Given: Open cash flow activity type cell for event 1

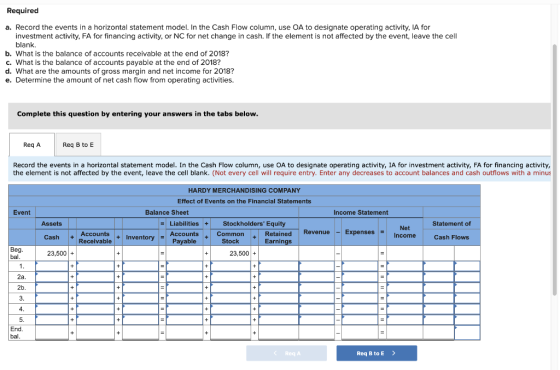Looking at the screenshot, I should [x=467, y=266].
